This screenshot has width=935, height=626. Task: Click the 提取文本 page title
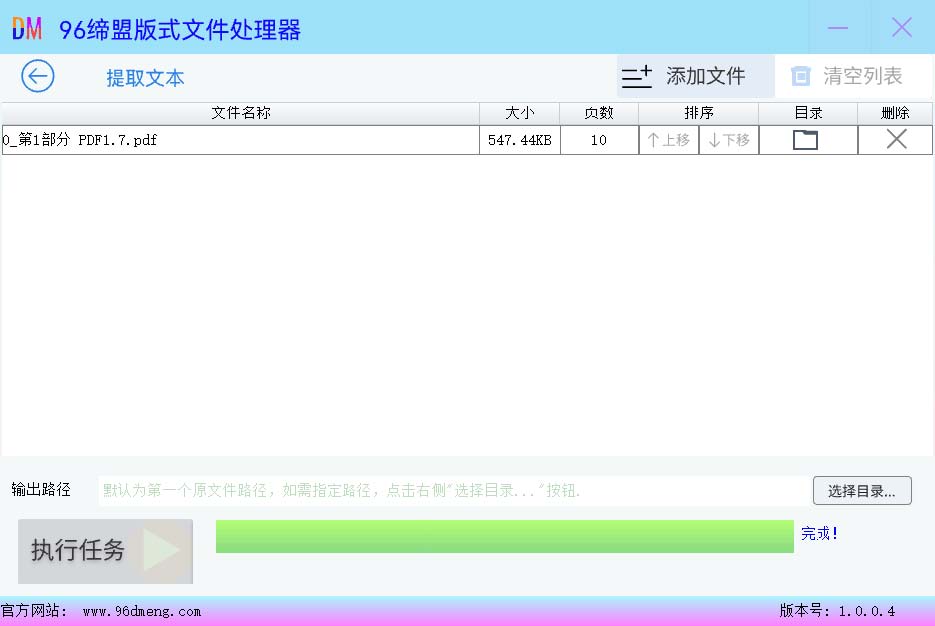(x=145, y=78)
